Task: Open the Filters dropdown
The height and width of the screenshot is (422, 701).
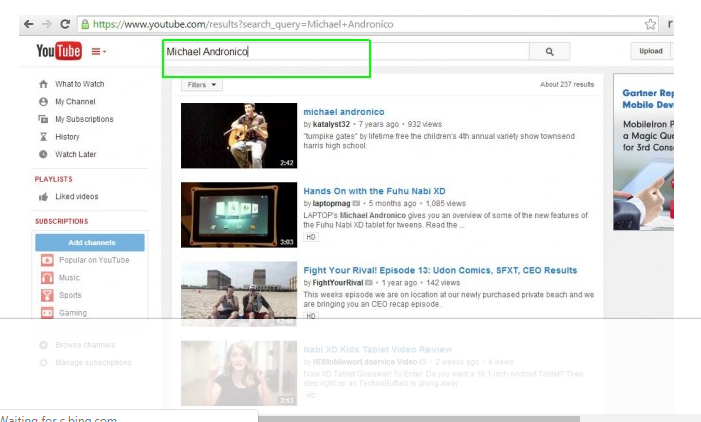Action: 202,84
